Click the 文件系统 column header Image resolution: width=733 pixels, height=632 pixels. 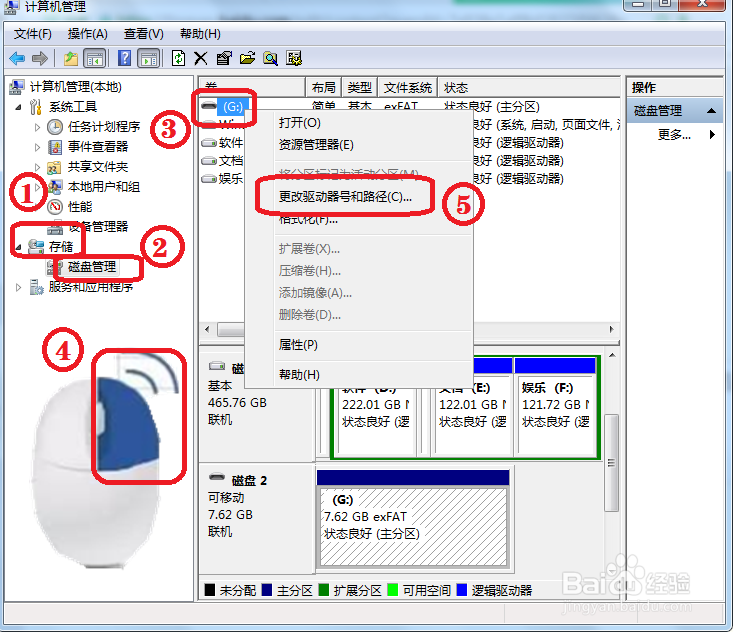408,87
